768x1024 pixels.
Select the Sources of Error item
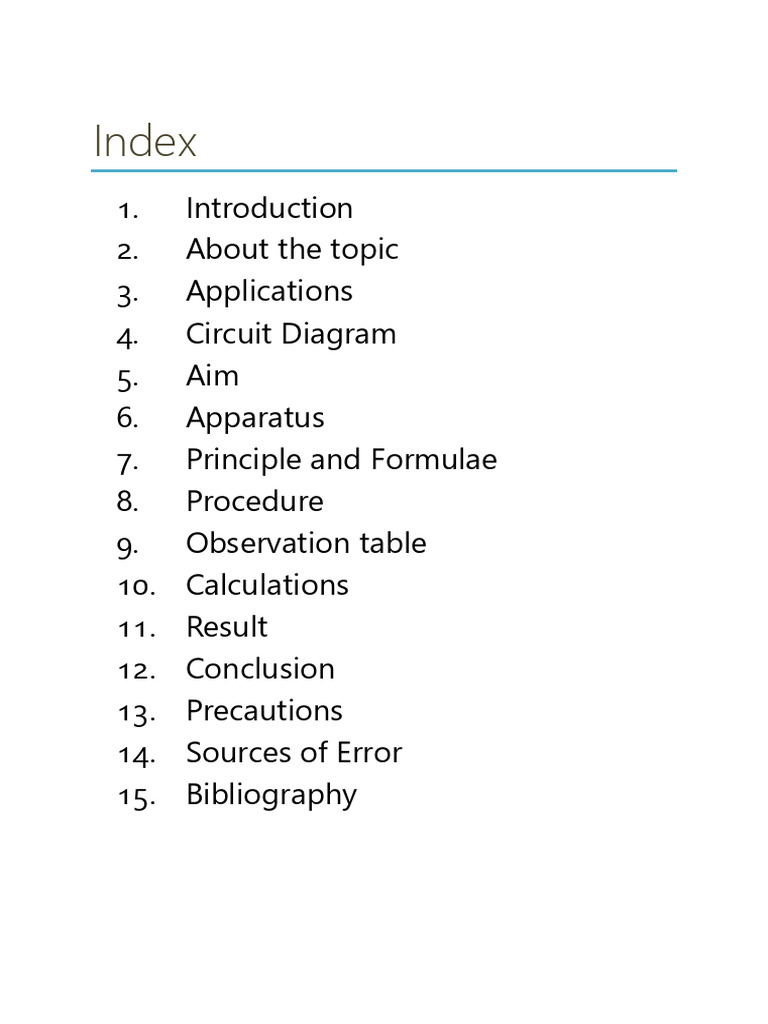[x=294, y=752]
